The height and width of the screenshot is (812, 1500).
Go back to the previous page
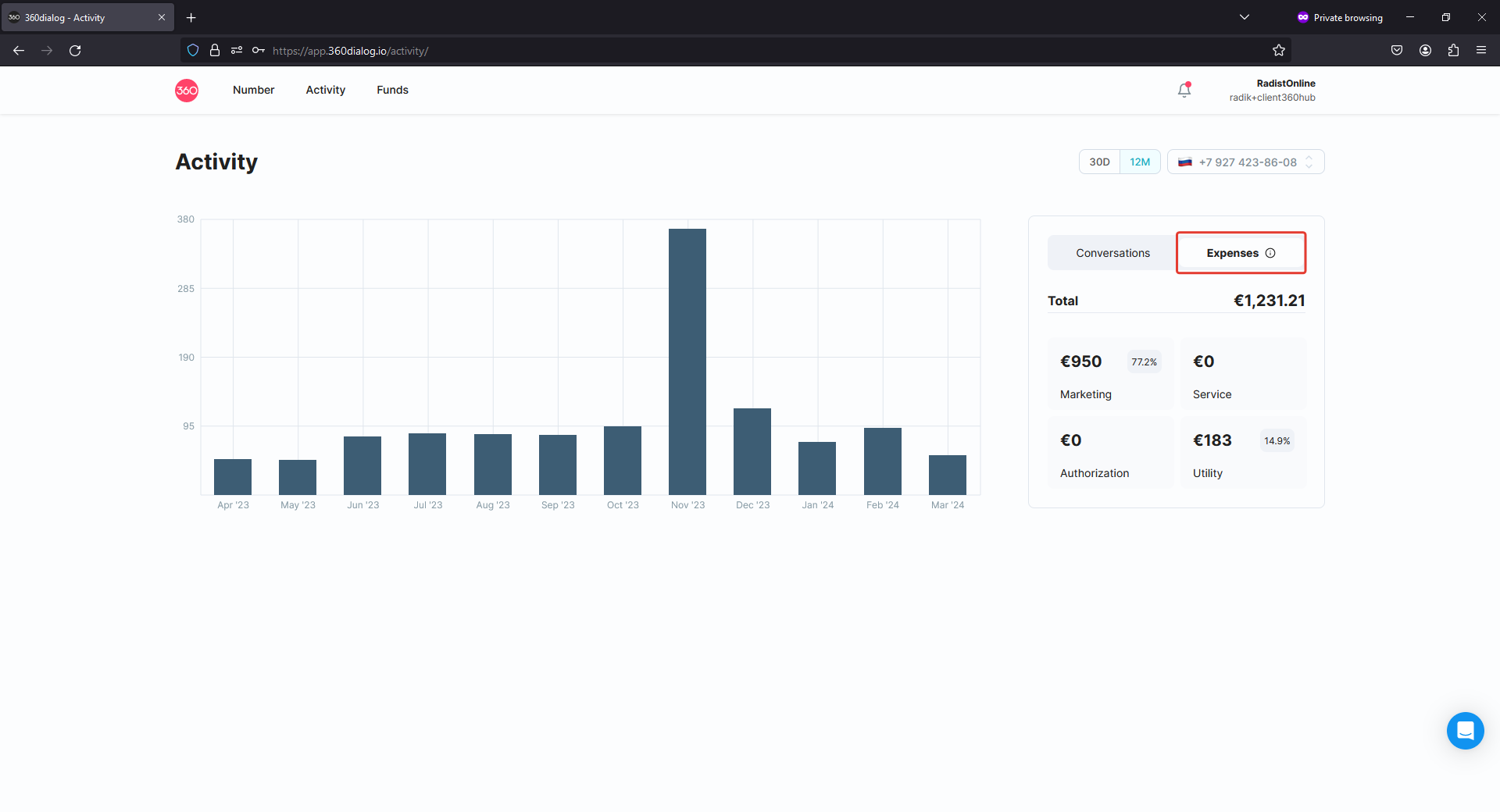(19, 51)
